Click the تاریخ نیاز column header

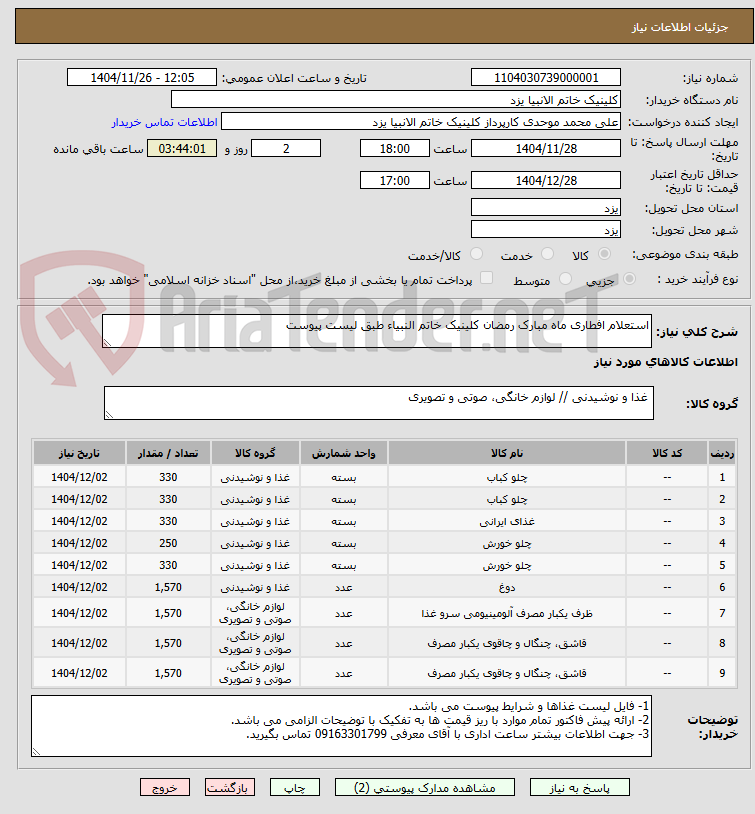[79, 453]
